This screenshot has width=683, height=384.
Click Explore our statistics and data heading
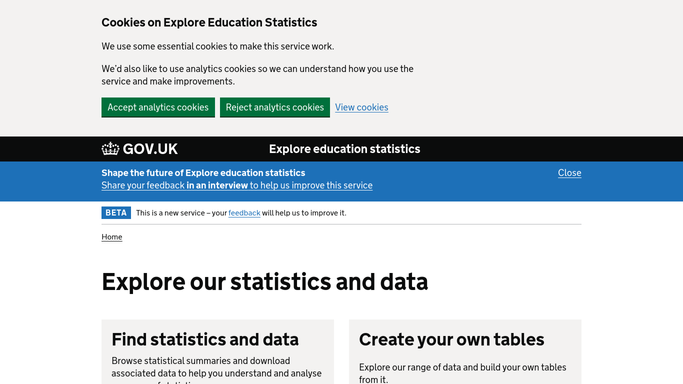pos(265,282)
